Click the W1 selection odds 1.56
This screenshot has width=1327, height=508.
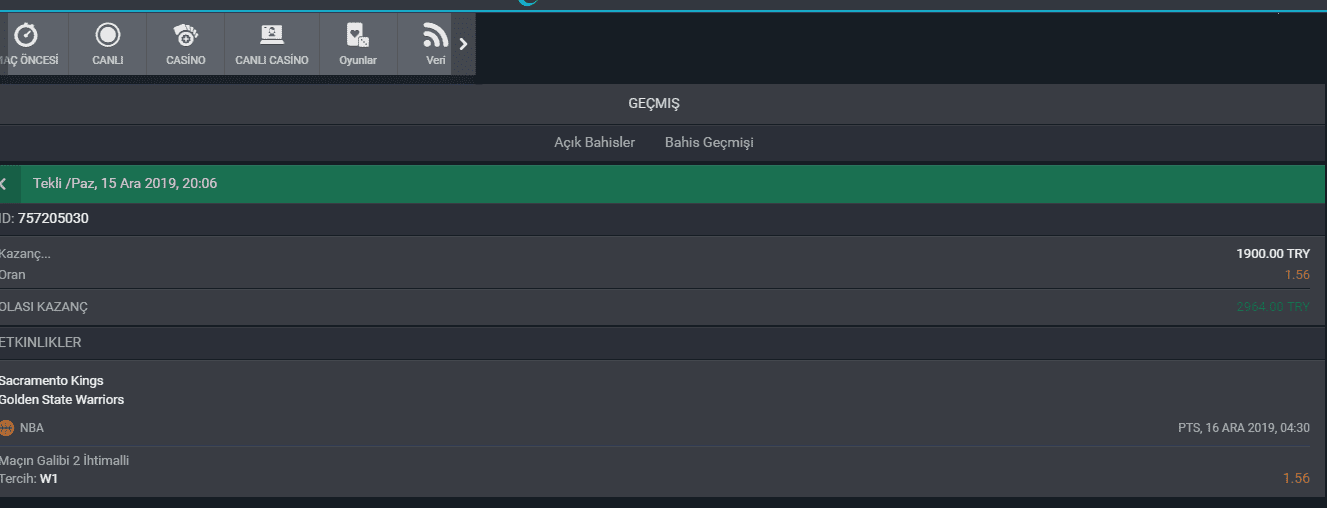click(1296, 479)
